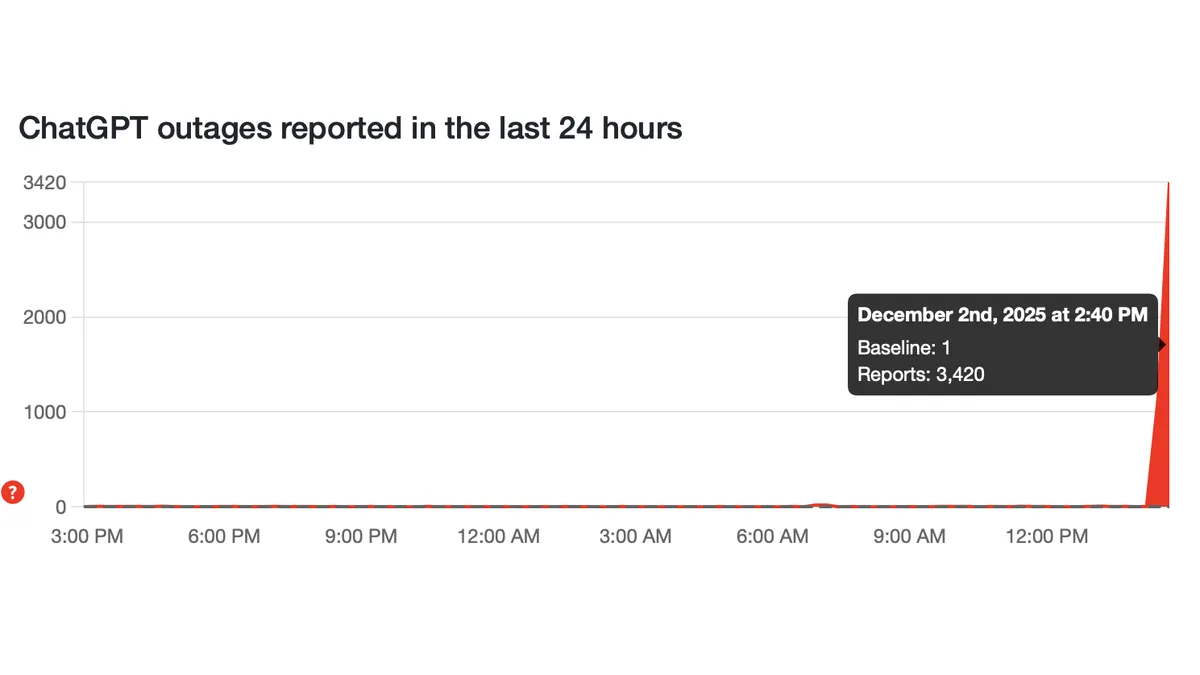
Task: Click the chart title about ChatGPT outages
Action: coord(350,128)
